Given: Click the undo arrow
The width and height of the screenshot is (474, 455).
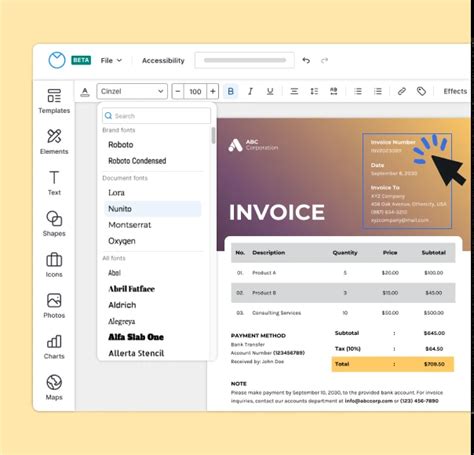Looking at the screenshot, I should pos(306,60).
